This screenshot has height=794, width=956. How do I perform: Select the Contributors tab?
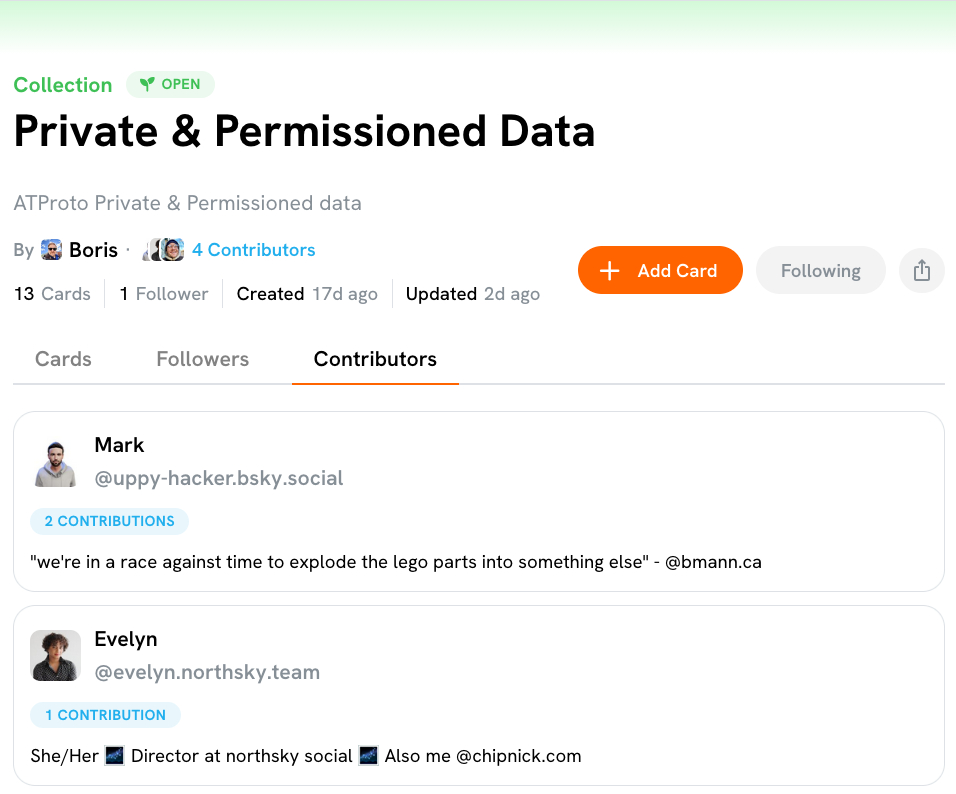click(375, 359)
